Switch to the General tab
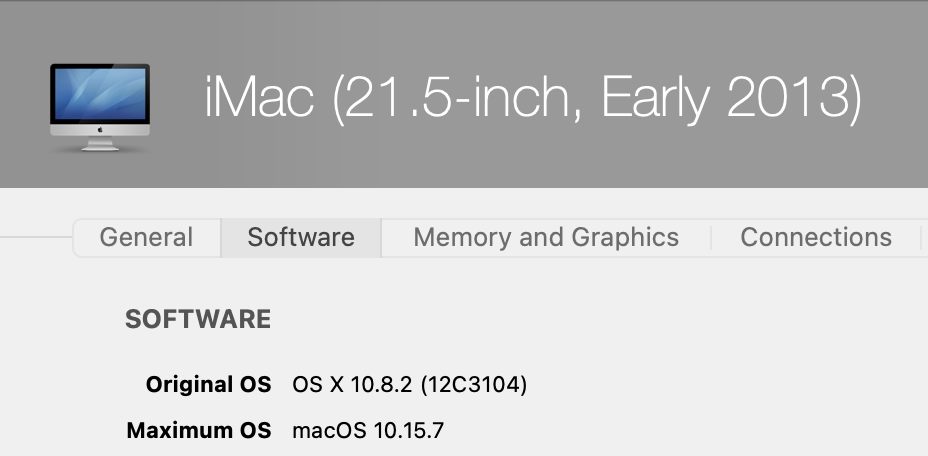Screen dimensions: 928x456 146,238
